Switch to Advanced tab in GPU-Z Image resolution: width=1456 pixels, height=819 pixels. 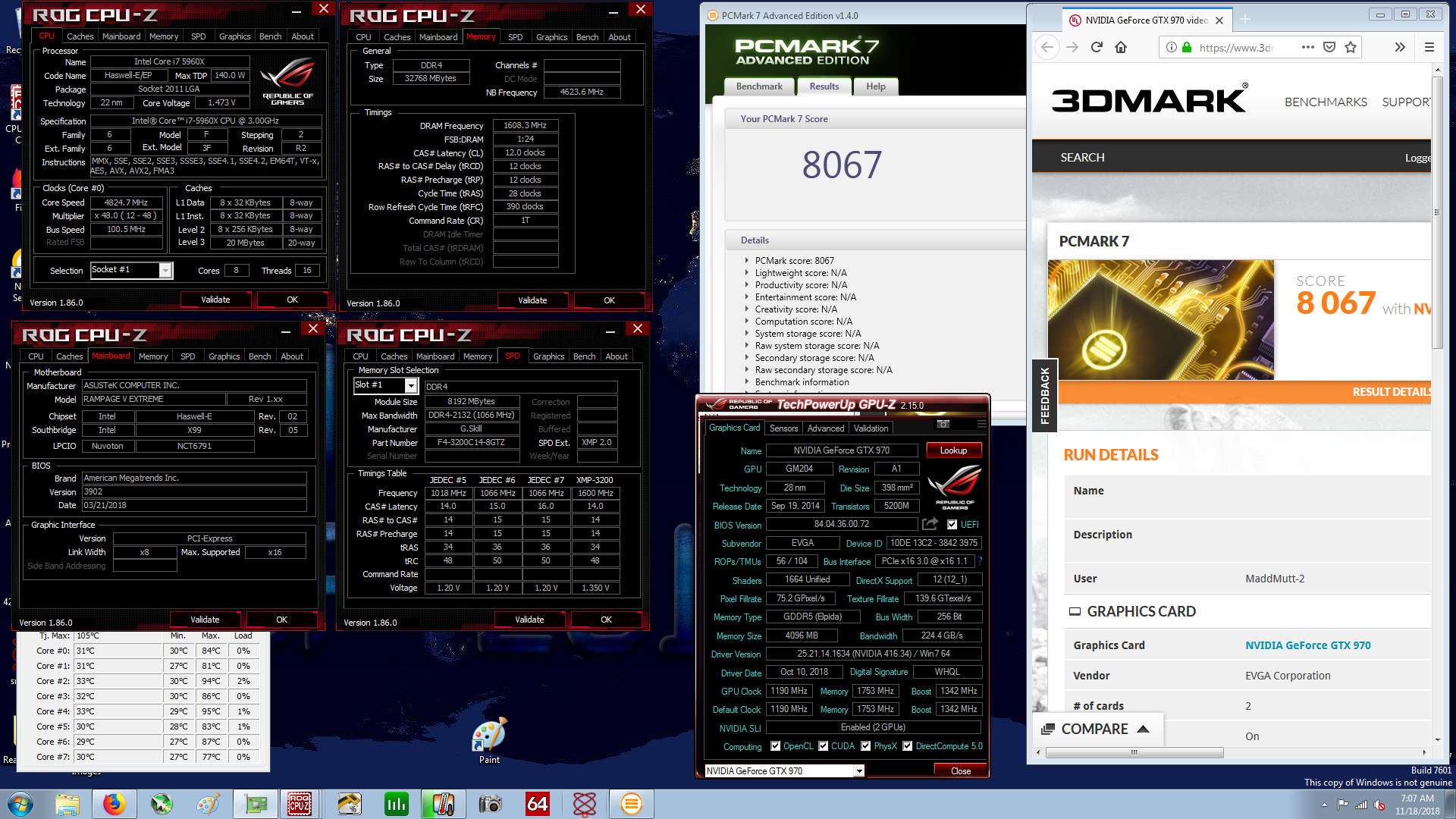[825, 428]
